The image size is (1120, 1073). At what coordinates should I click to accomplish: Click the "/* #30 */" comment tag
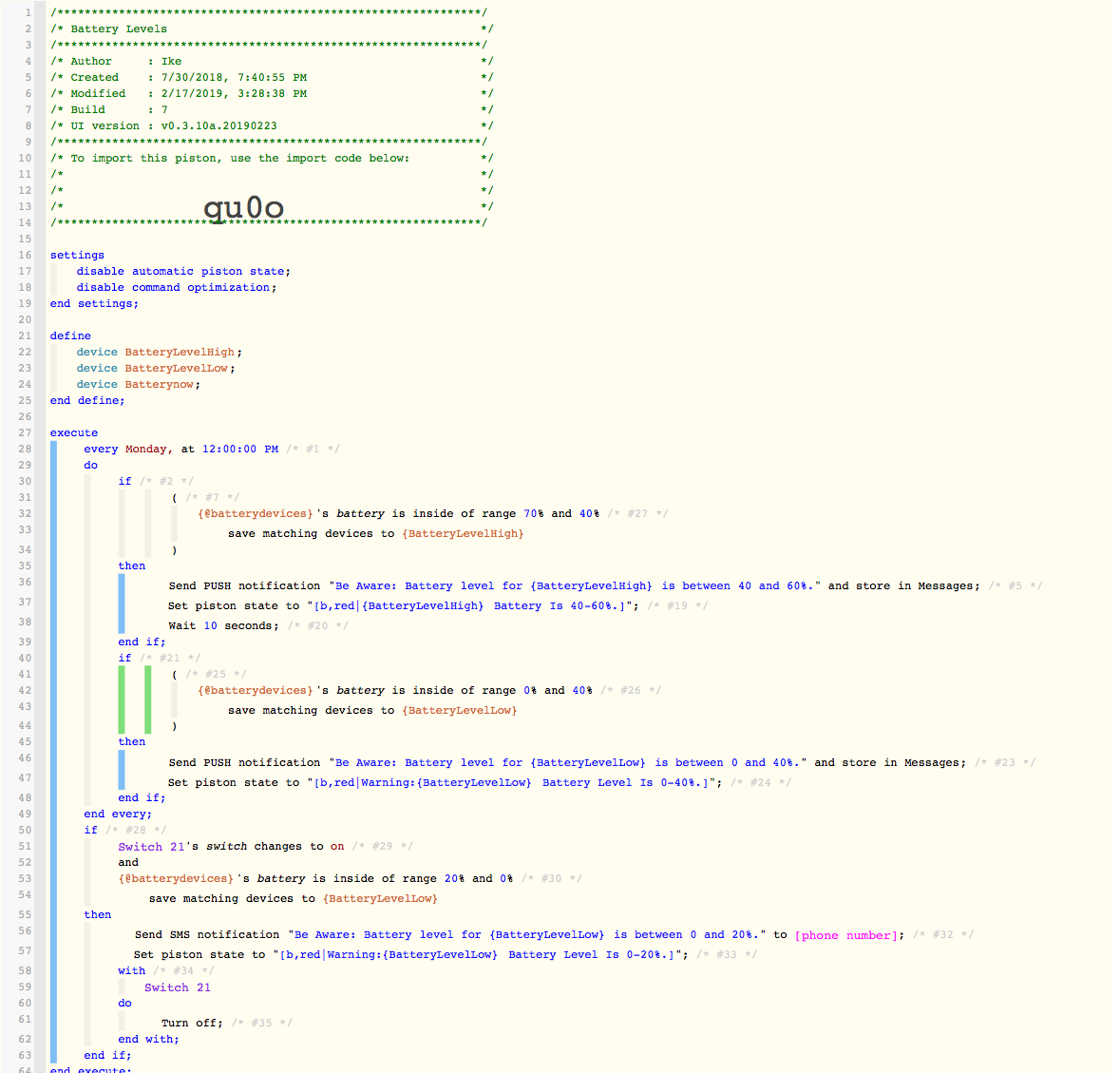[x=551, y=879]
